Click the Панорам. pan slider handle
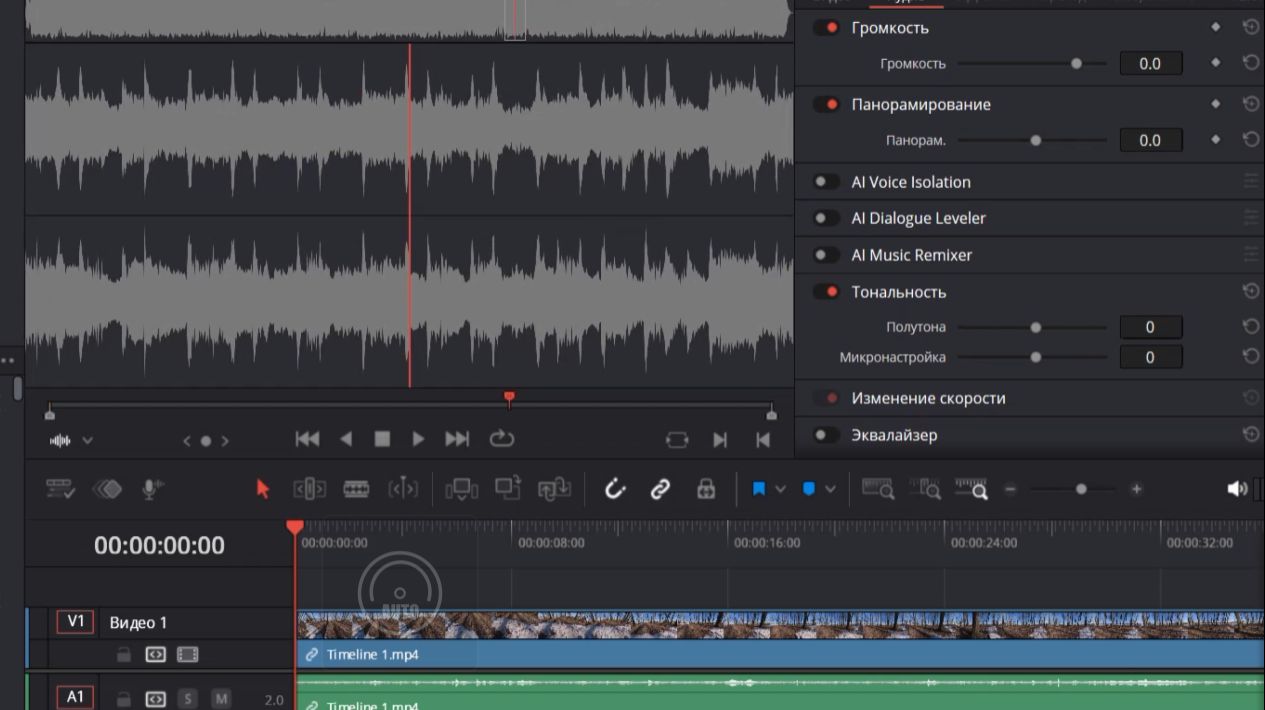Viewport: 1265px width, 710px height. [x=1036, y=140]
